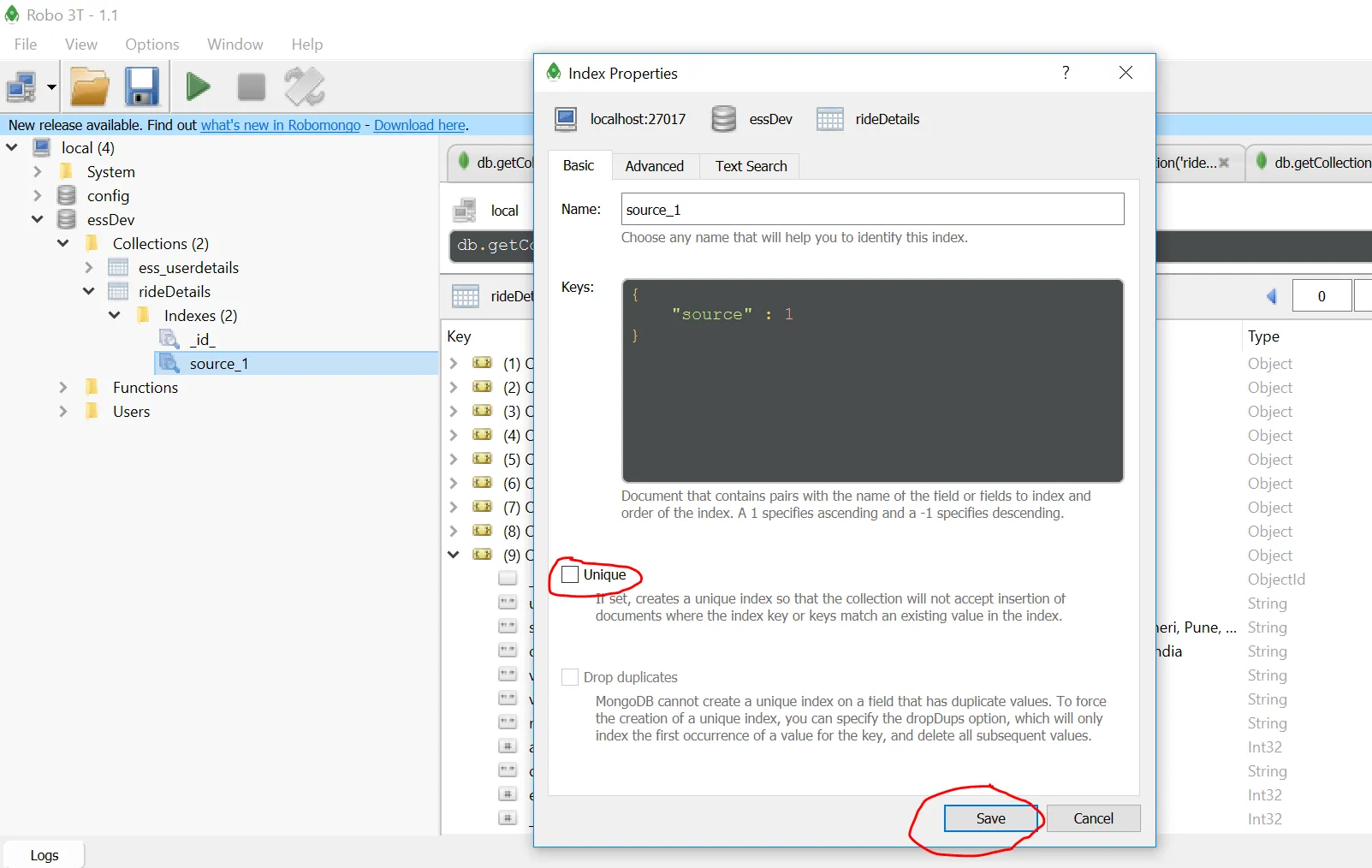Open the connect dropdown arrow in toolbar

[51, 87]
